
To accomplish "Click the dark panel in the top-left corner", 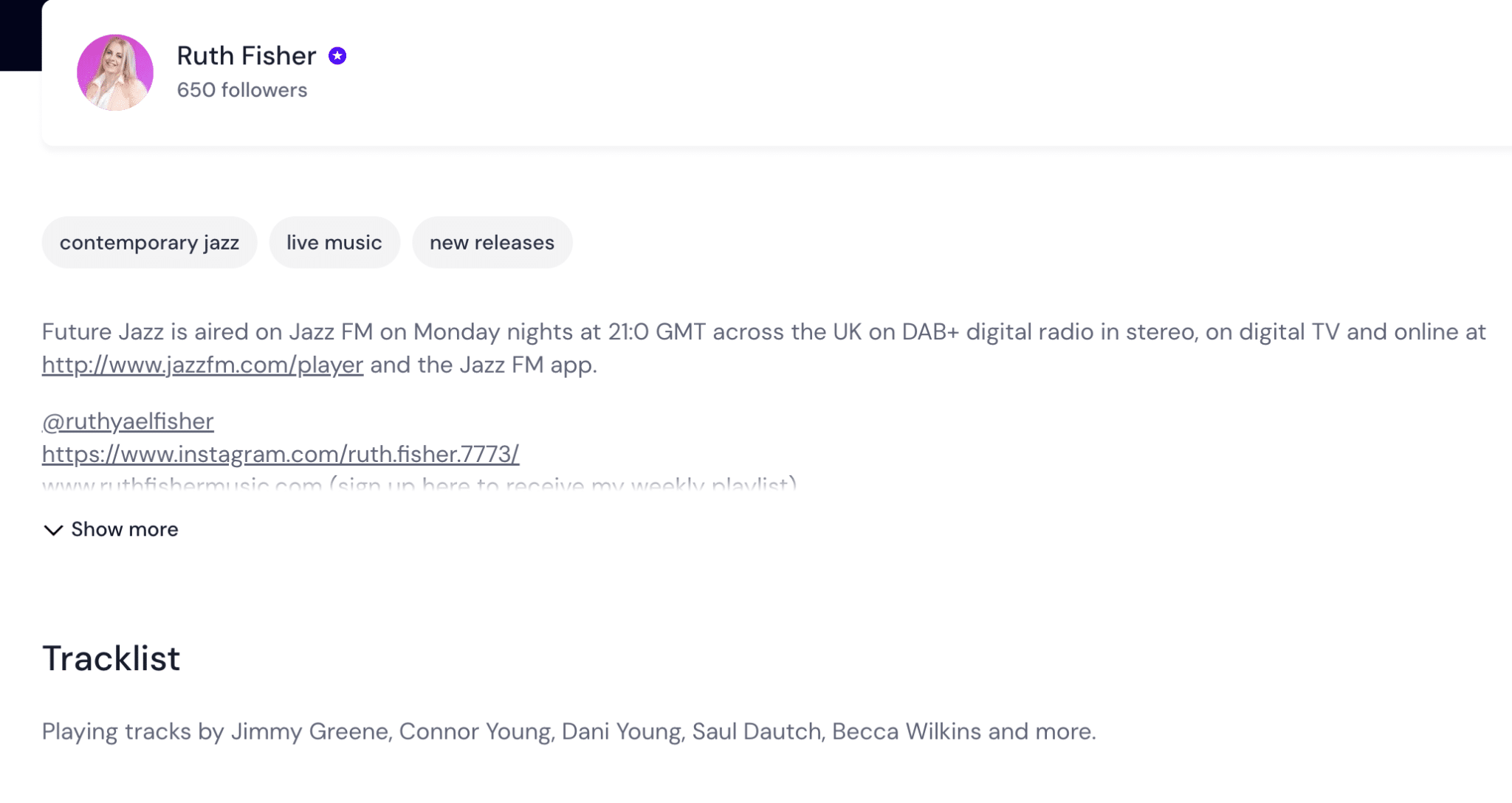I will click(x=21, y=35).
